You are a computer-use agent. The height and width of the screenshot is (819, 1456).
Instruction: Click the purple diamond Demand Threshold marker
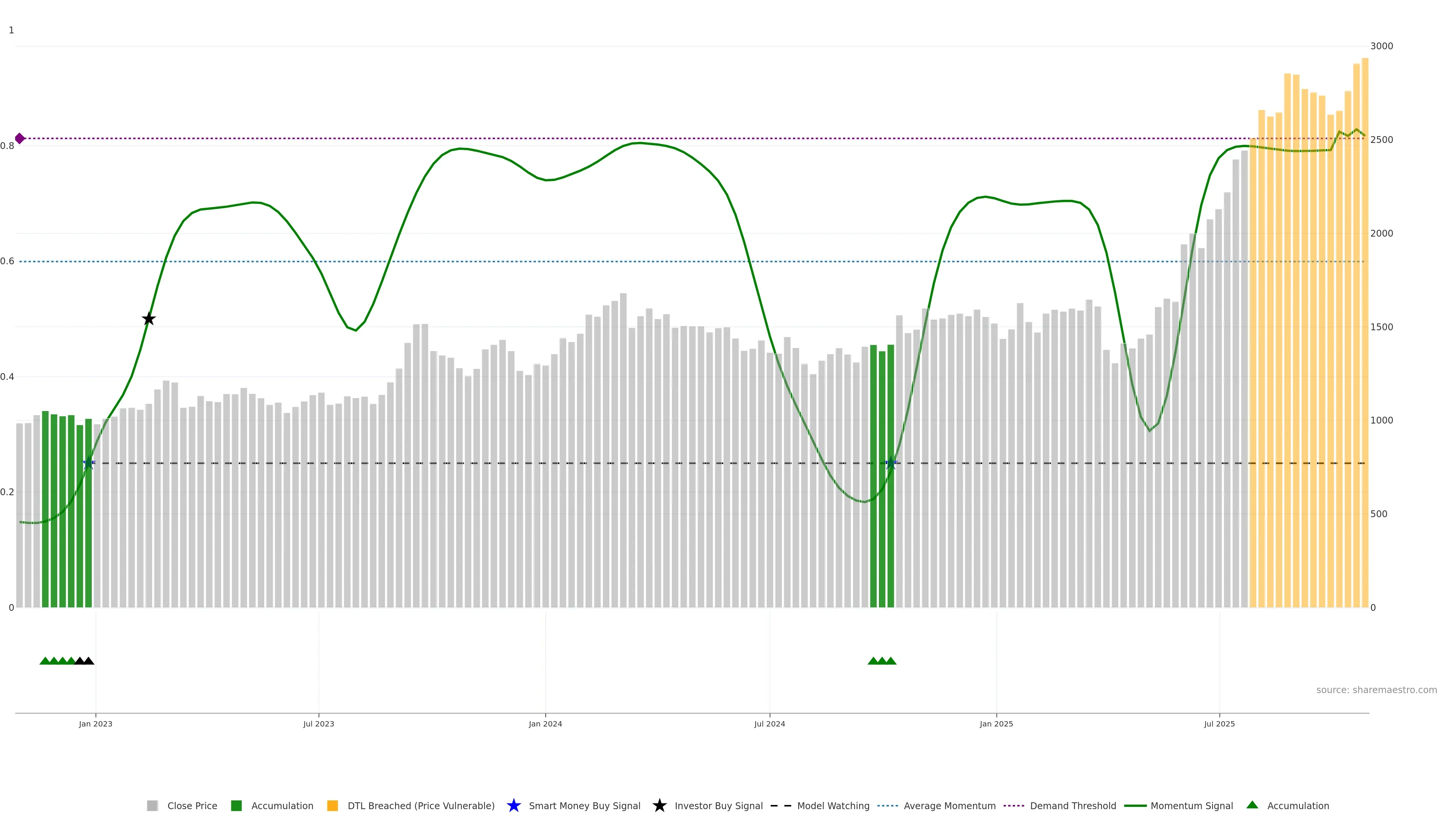(x=20, y=138)
